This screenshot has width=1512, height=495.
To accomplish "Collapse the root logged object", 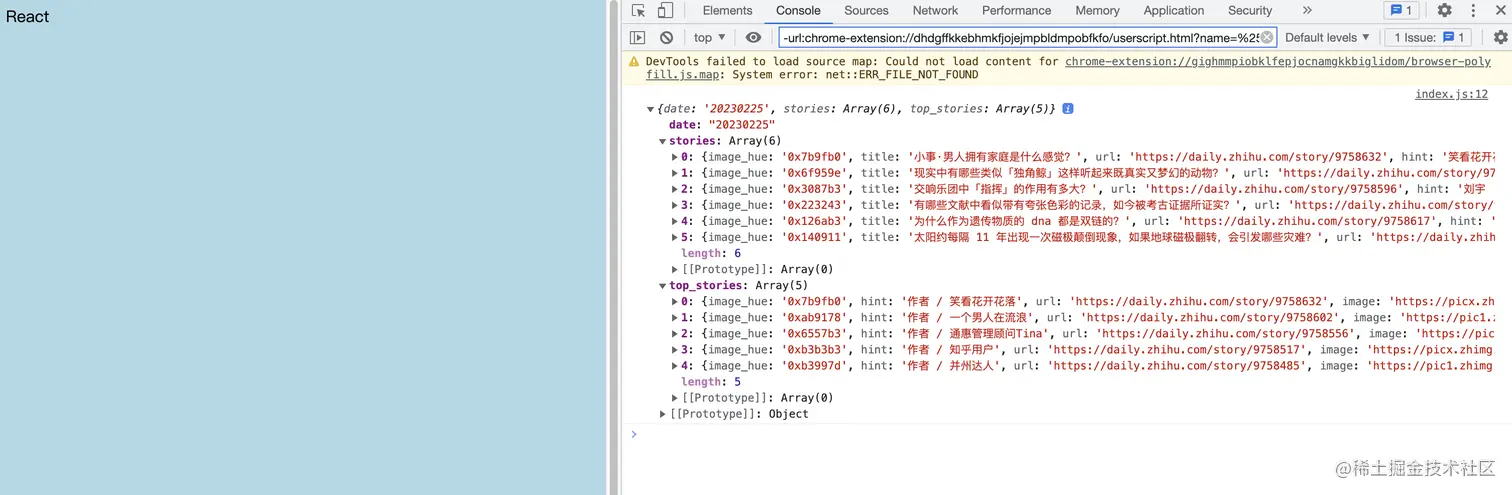I will click(651, 109).
